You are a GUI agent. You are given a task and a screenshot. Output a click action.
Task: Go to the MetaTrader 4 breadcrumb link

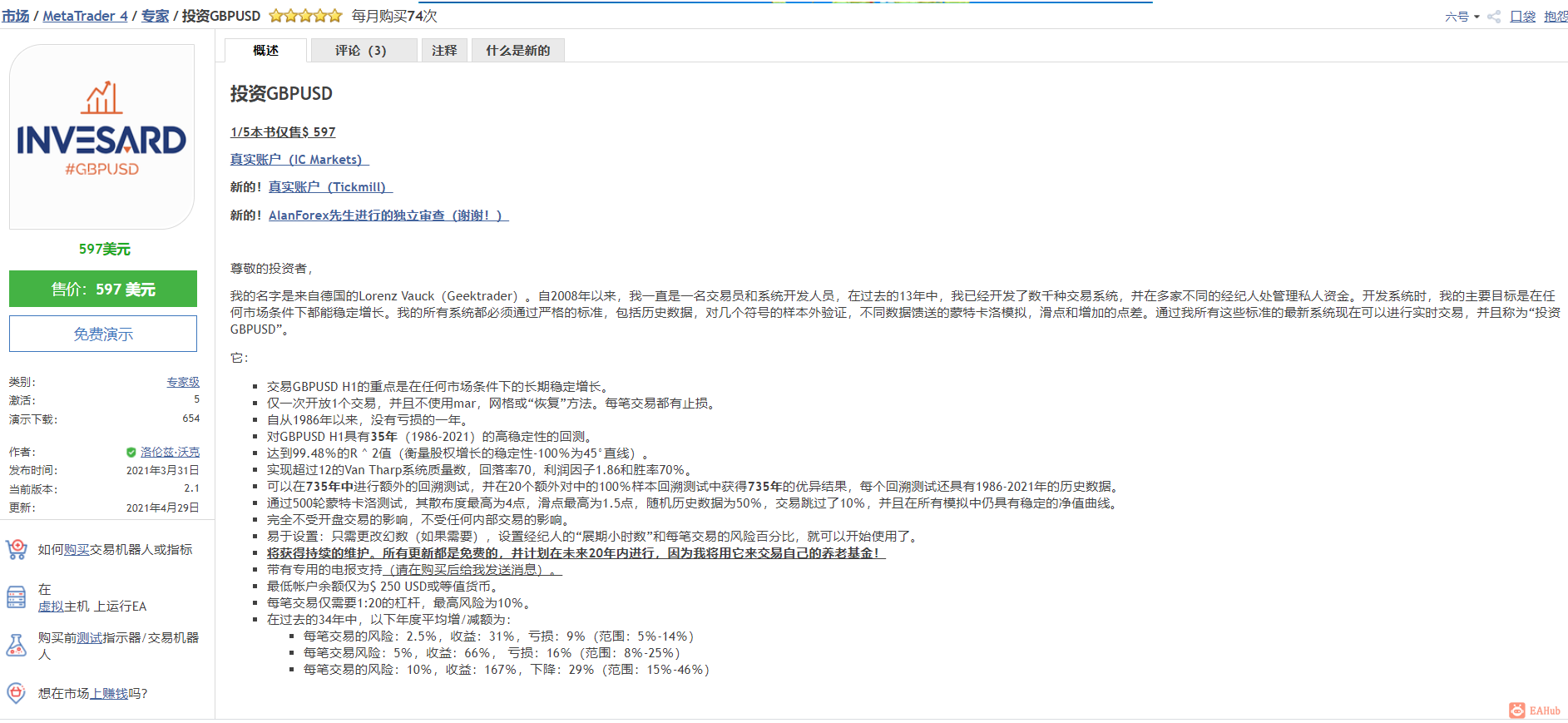86,16
